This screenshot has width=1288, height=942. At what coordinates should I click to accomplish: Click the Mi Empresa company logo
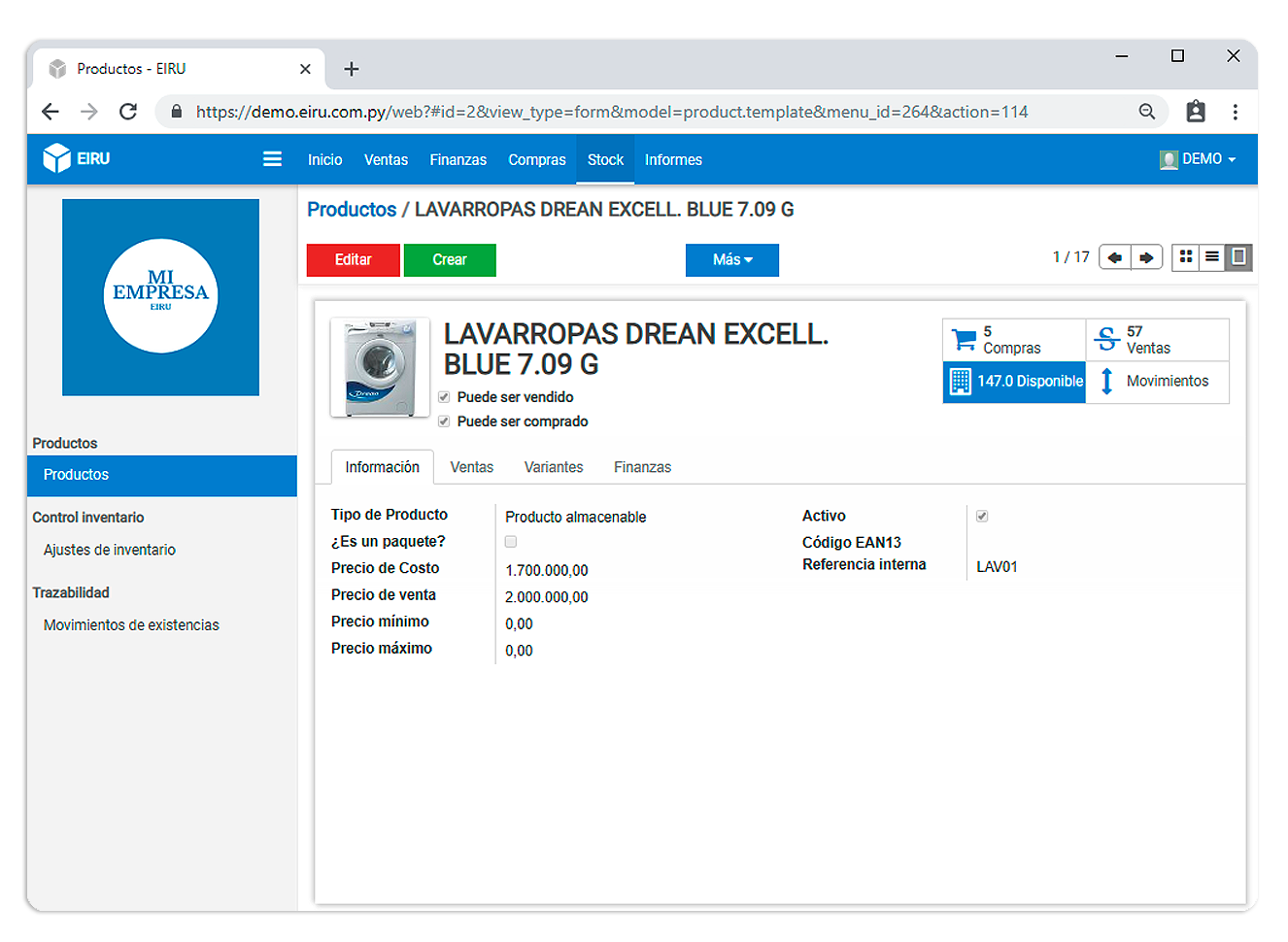click(x=160, y=297)
